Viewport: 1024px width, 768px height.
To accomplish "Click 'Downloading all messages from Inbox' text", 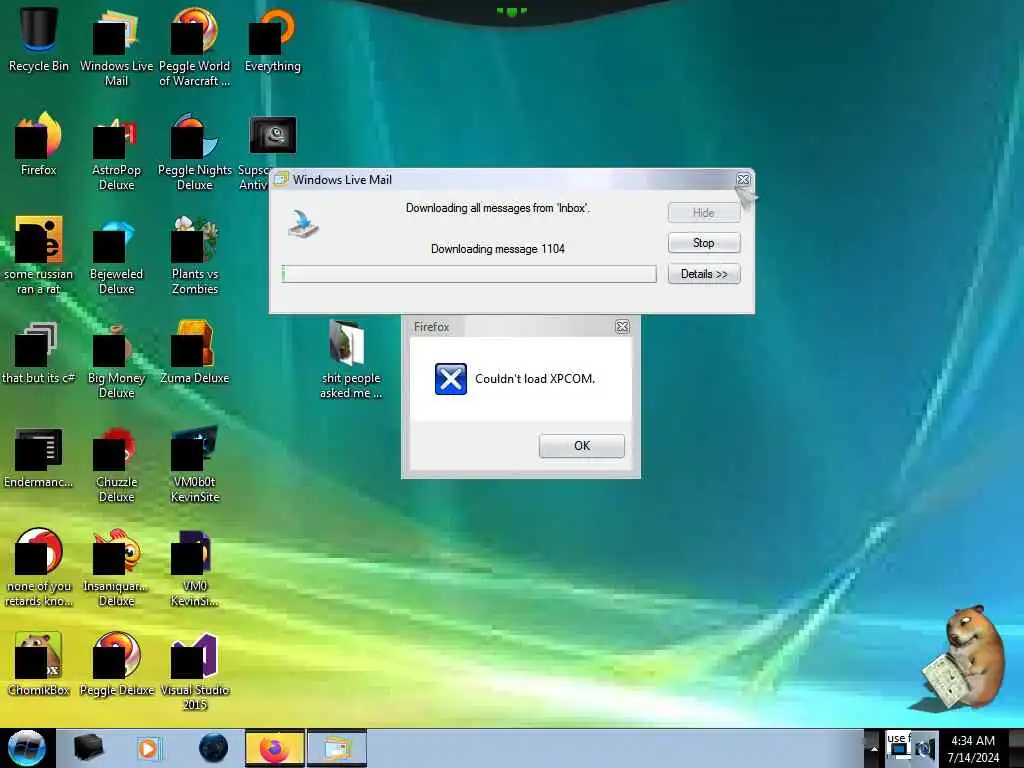I will (498, 208).
